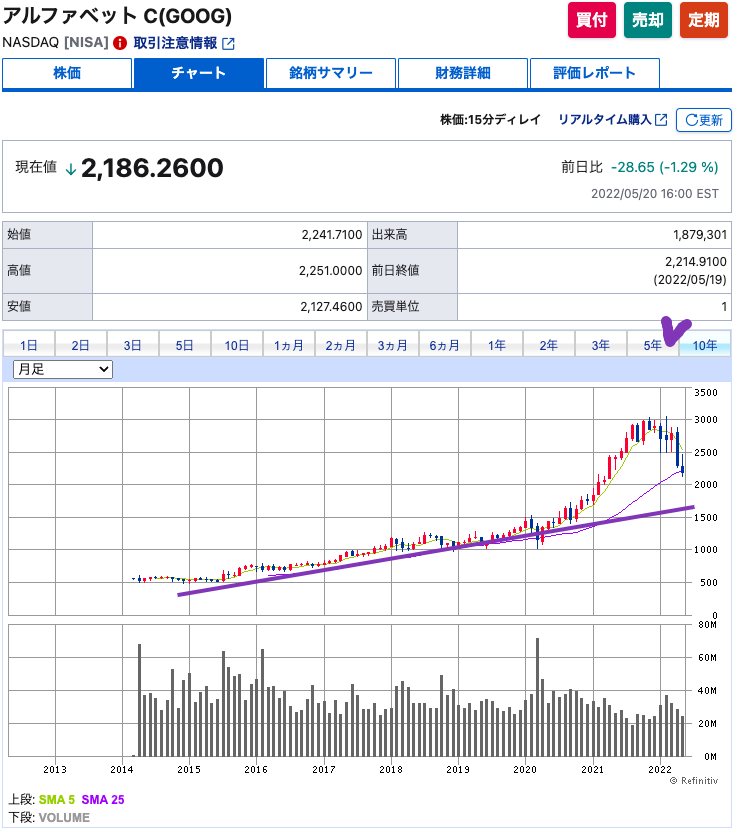738x832 pixels.
Task: Click the SMA 5 legend label
Action: [x=57, y=800]
